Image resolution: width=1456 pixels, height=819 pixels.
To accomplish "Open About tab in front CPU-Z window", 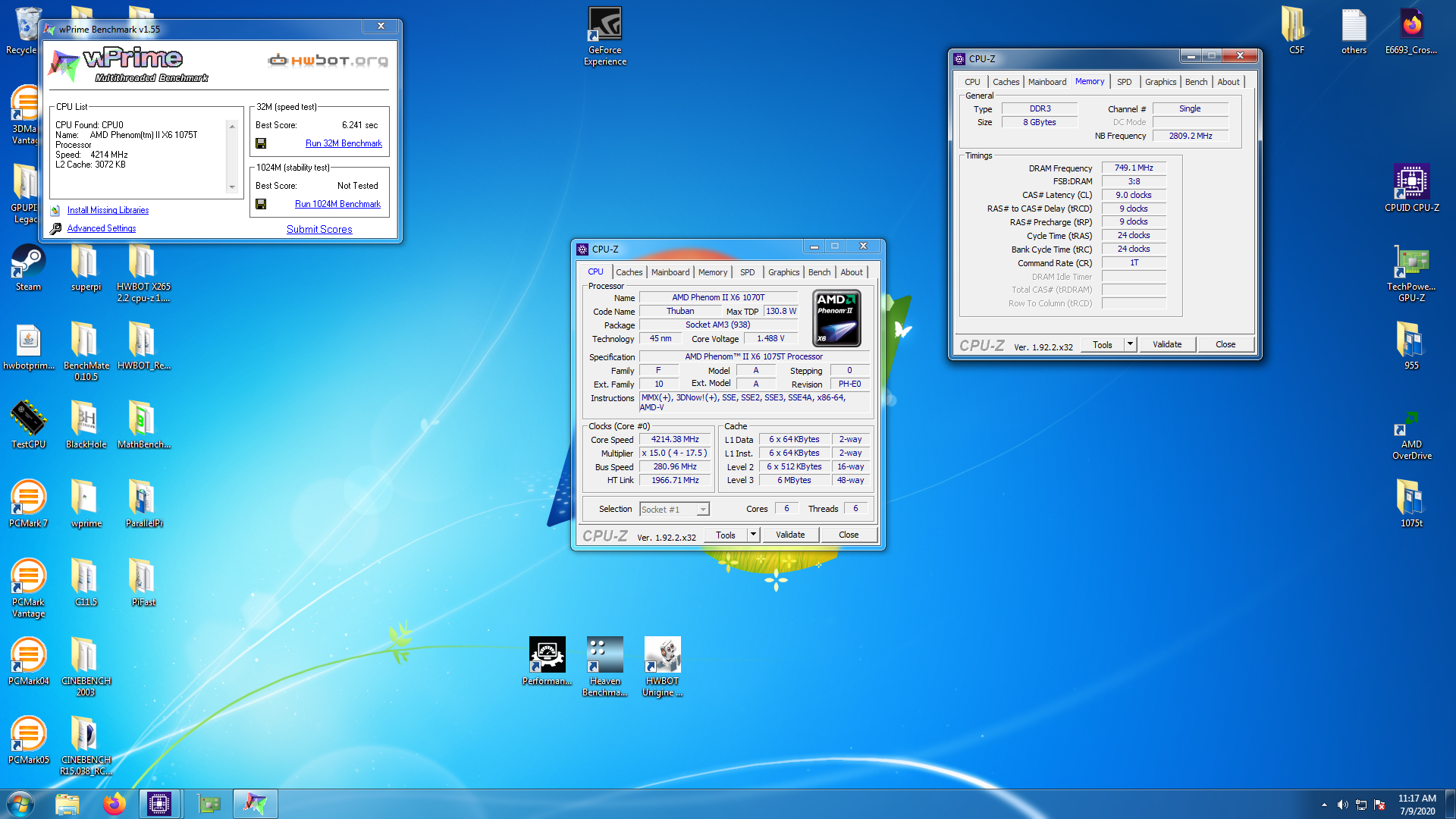I will click(851, 272).
